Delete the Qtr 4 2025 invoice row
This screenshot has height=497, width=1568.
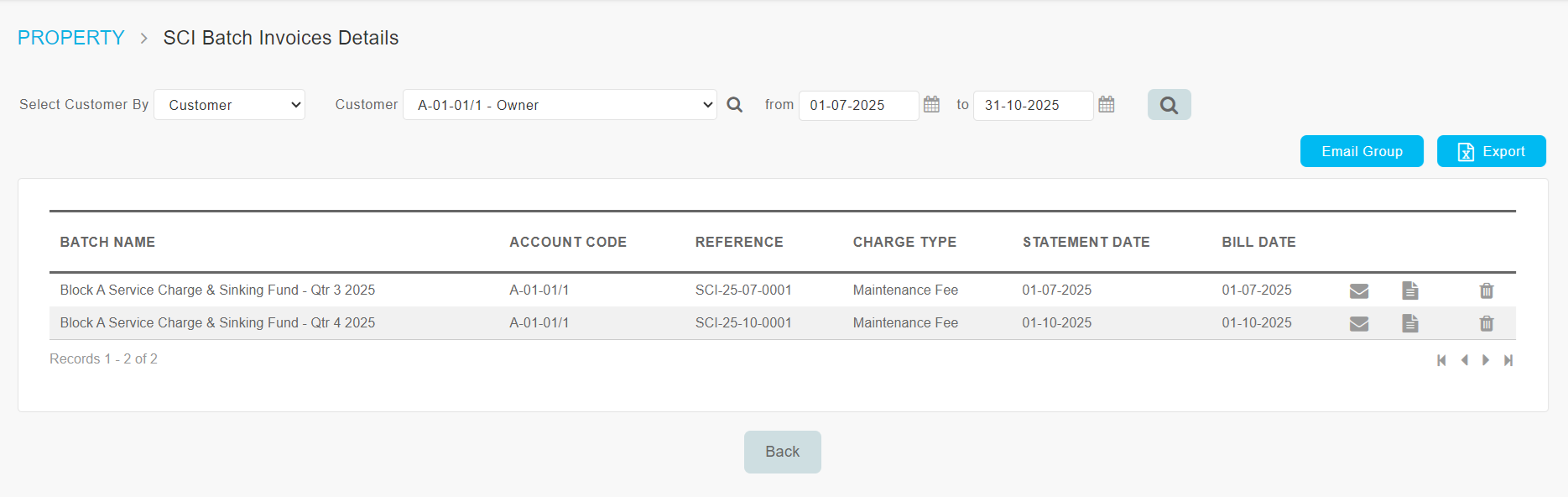1487,323
